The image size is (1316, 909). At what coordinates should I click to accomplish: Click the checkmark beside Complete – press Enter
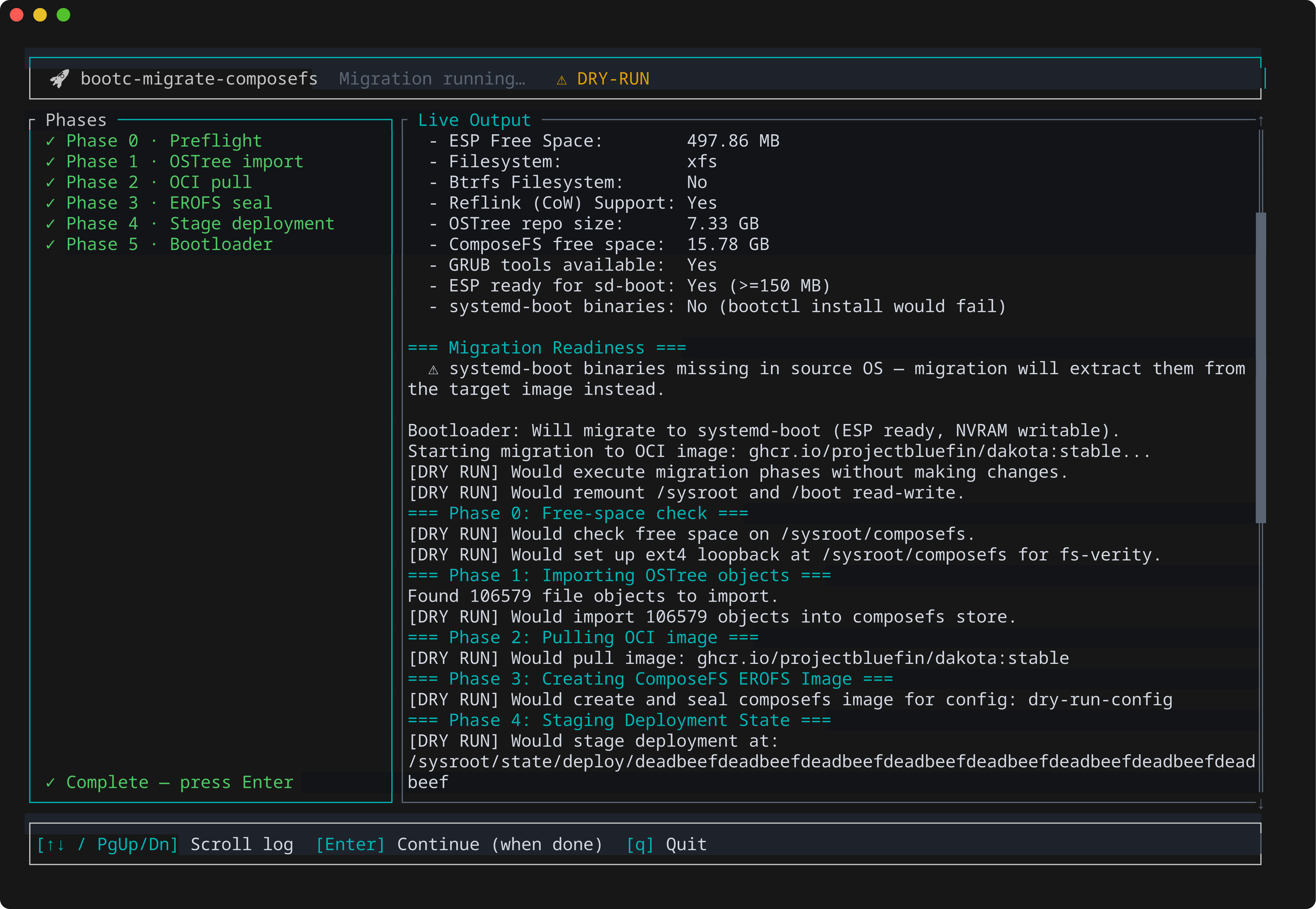[x=51, y=782]
